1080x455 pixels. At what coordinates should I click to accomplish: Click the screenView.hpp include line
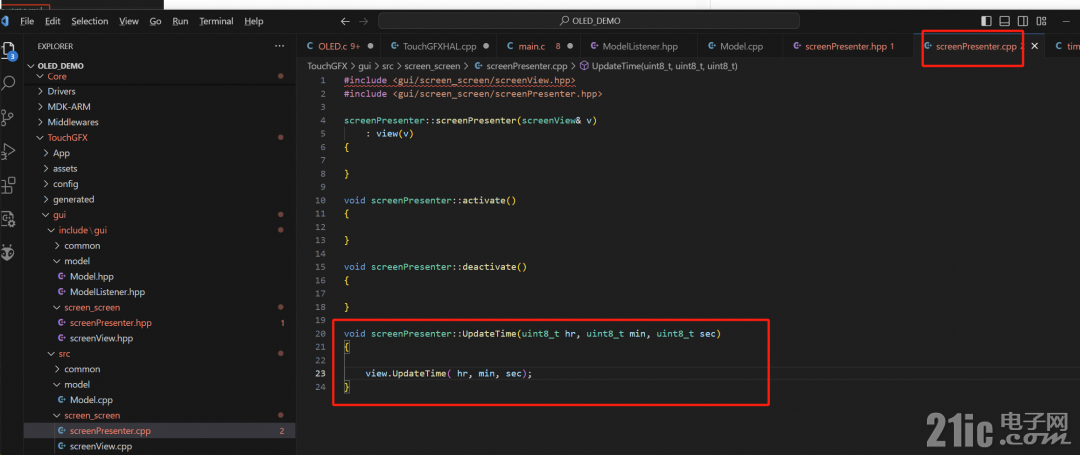[x=459, y=81]
